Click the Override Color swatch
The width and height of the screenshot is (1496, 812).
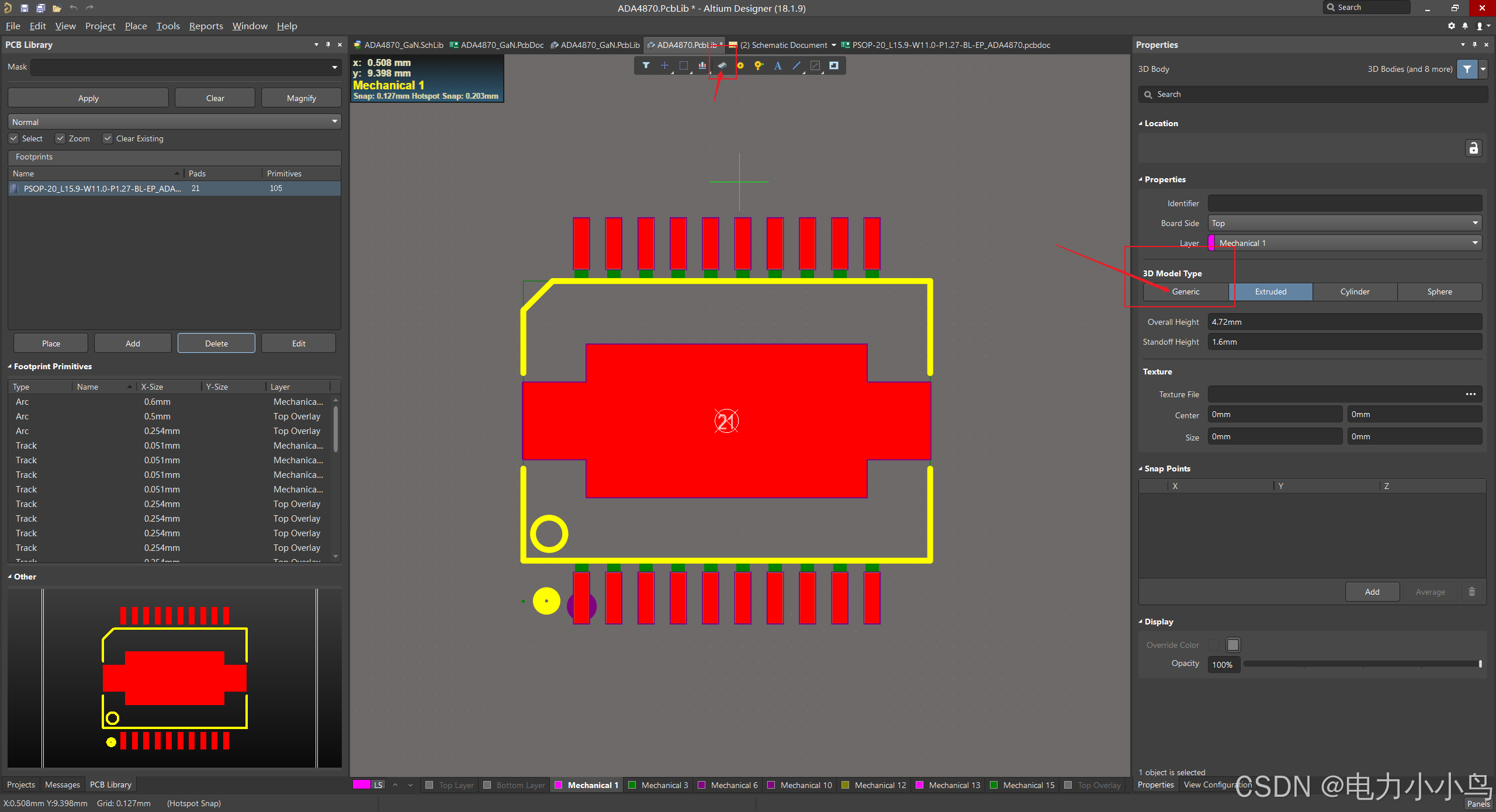[1233, 645]
